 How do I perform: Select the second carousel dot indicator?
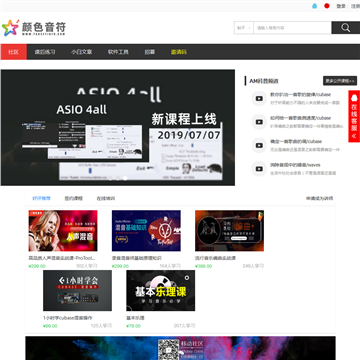(118, 178)
